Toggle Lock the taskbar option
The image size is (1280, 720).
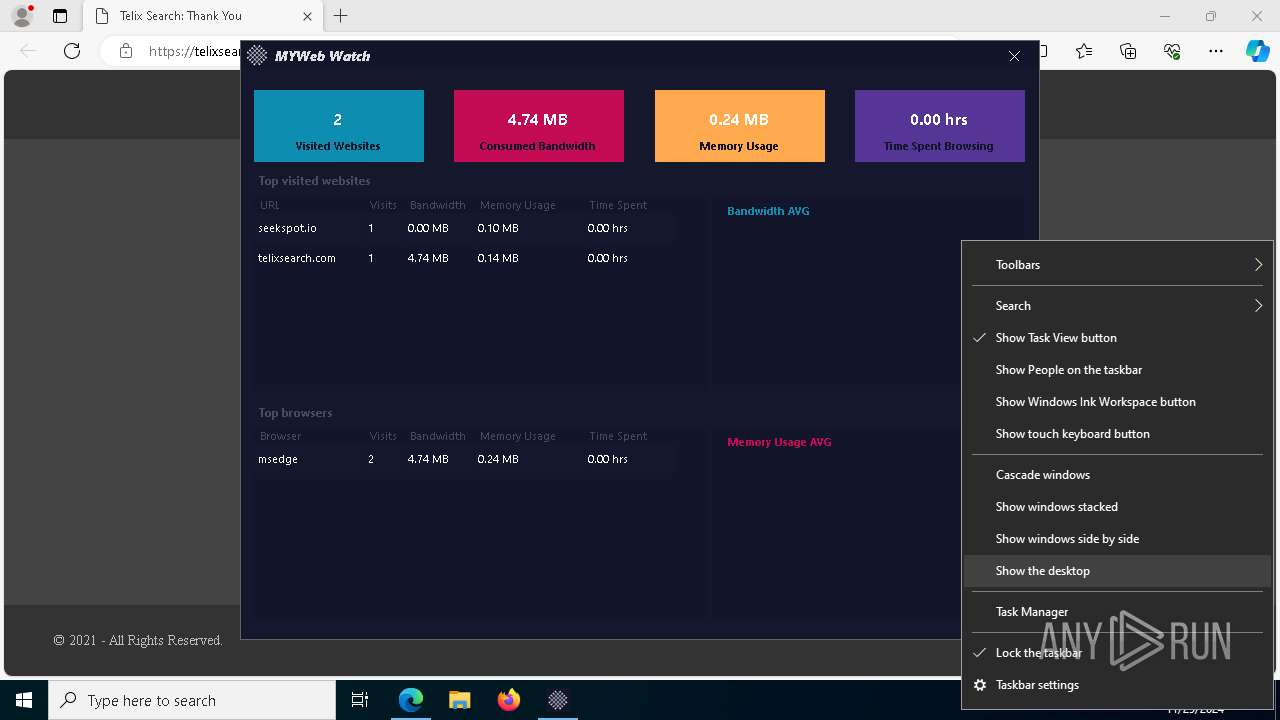pyautogui.click(x=1117, y=653)
